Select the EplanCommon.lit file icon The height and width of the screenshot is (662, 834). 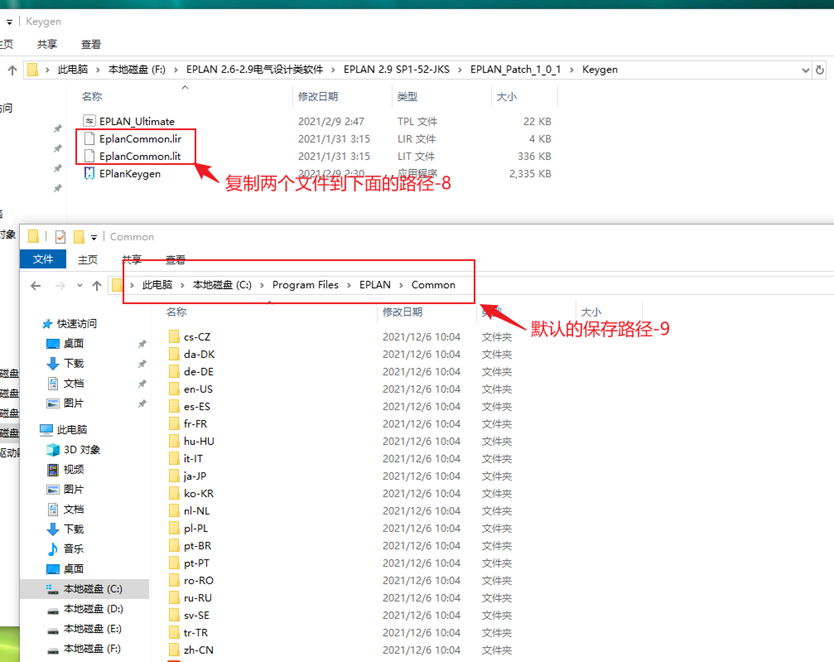89,156
